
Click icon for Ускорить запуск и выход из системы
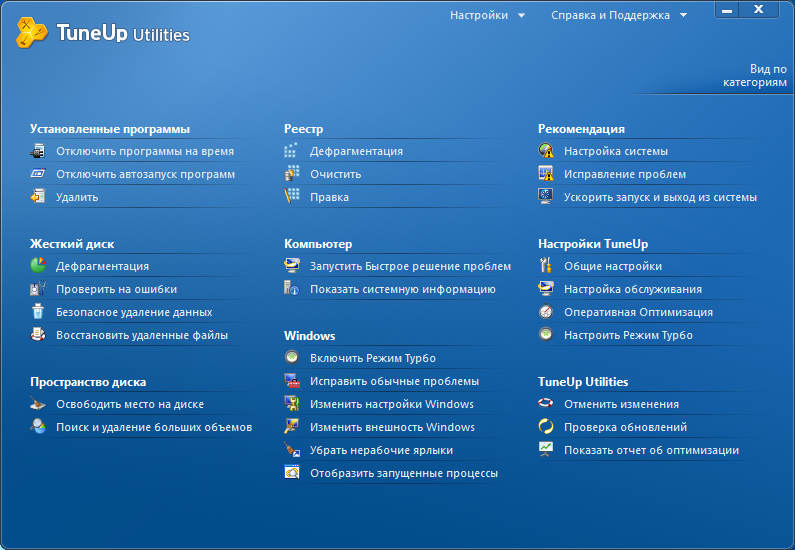(x=546, y=196)
